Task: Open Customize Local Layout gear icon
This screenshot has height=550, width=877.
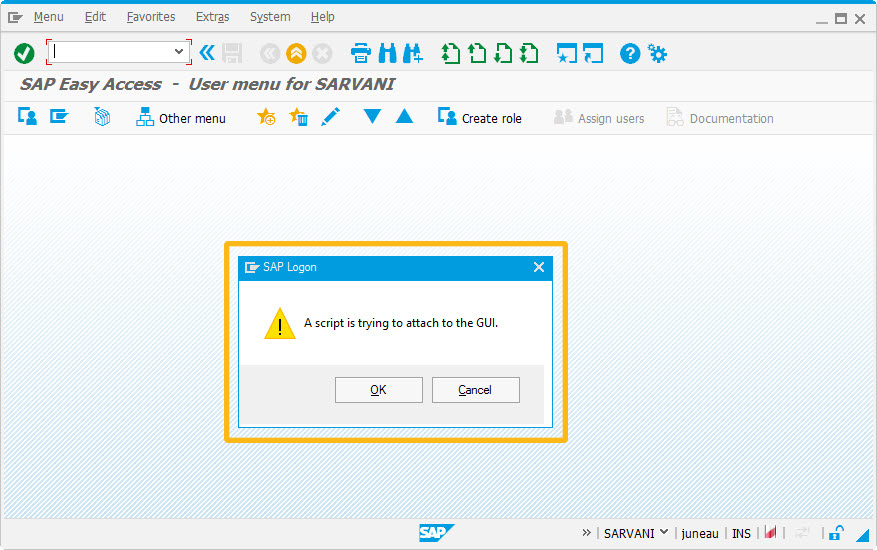Action: 657,54
